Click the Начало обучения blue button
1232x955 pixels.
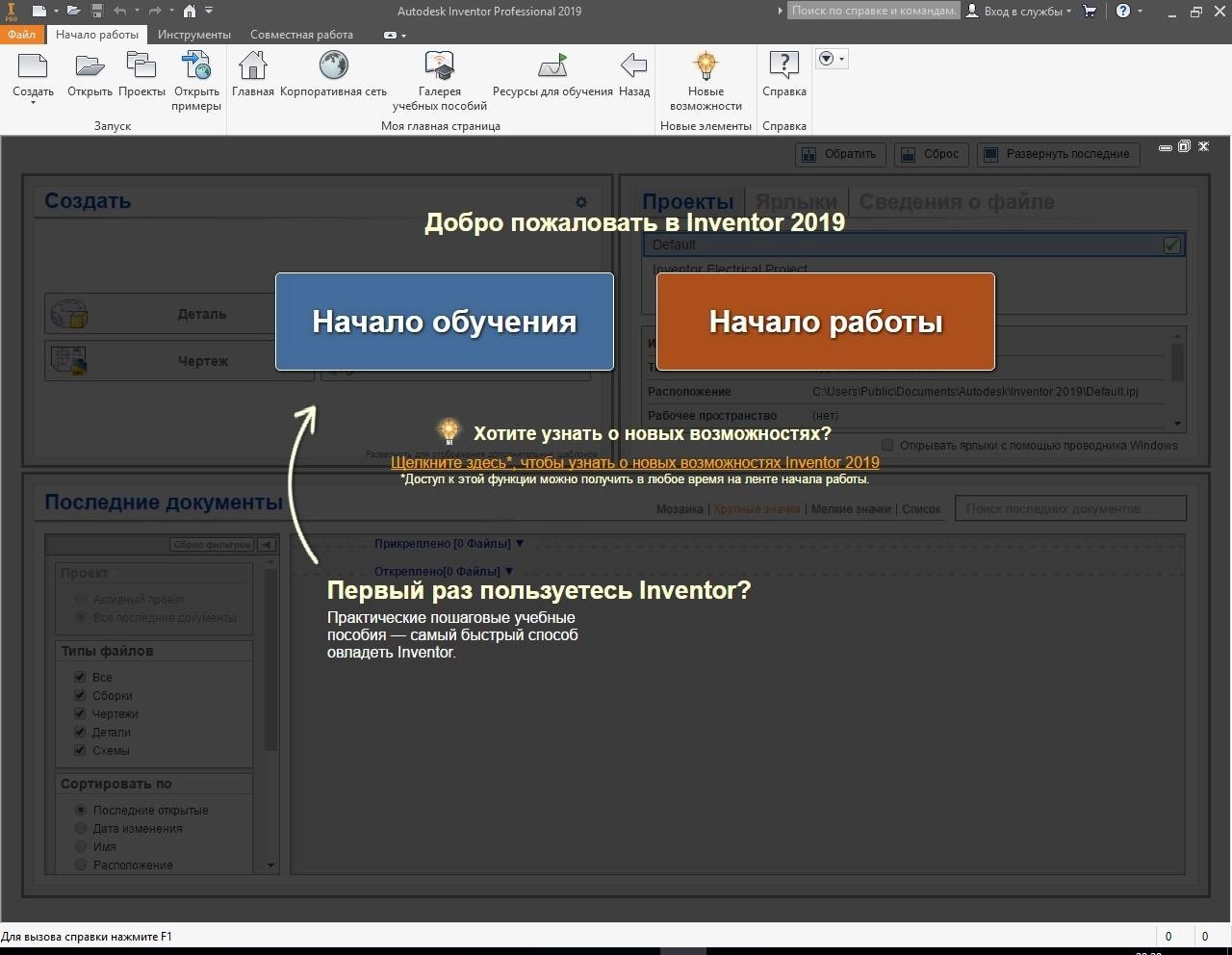(x=445, y=322)
